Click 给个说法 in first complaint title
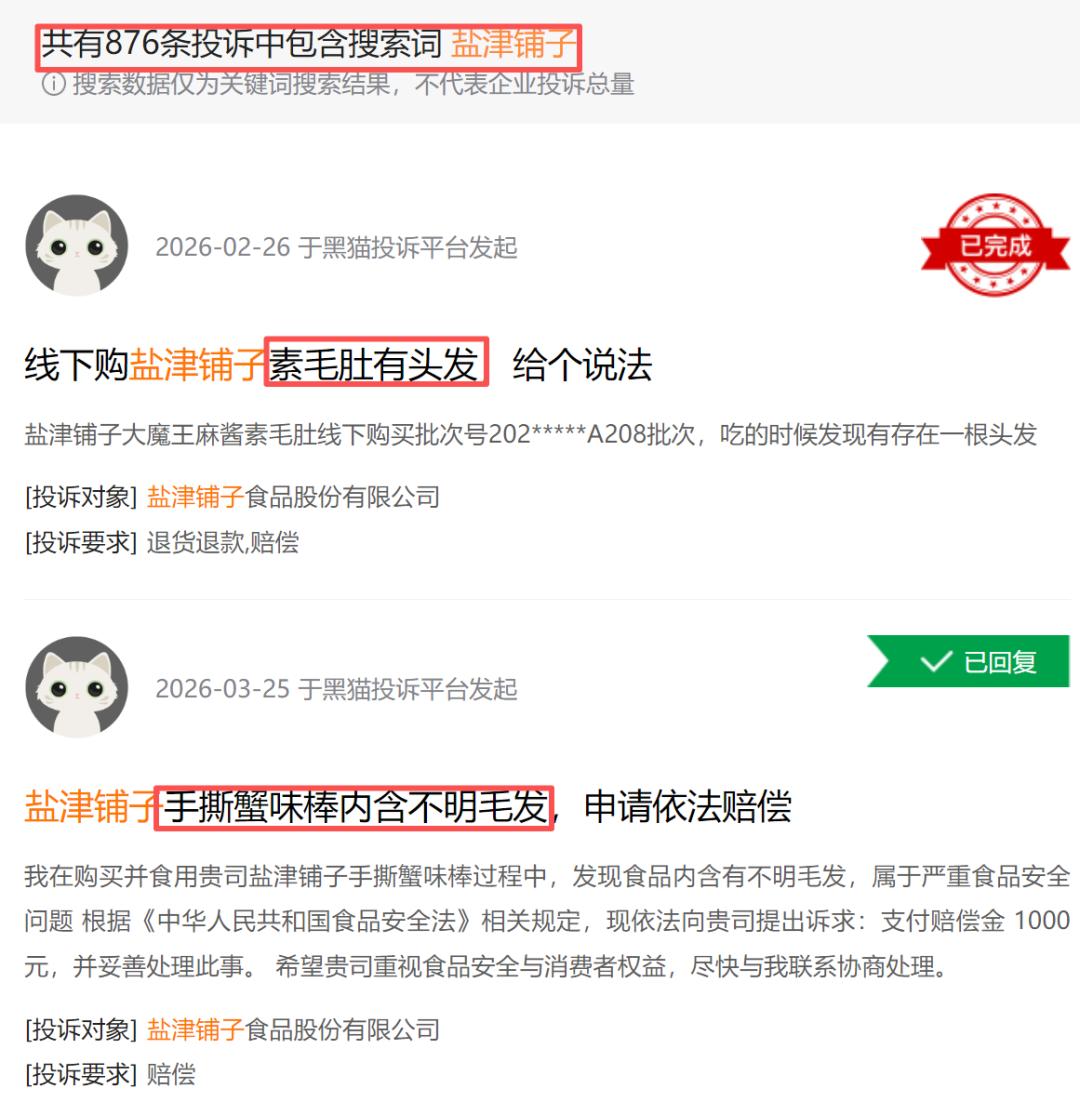The image size is (1080, 1102). 583,364
